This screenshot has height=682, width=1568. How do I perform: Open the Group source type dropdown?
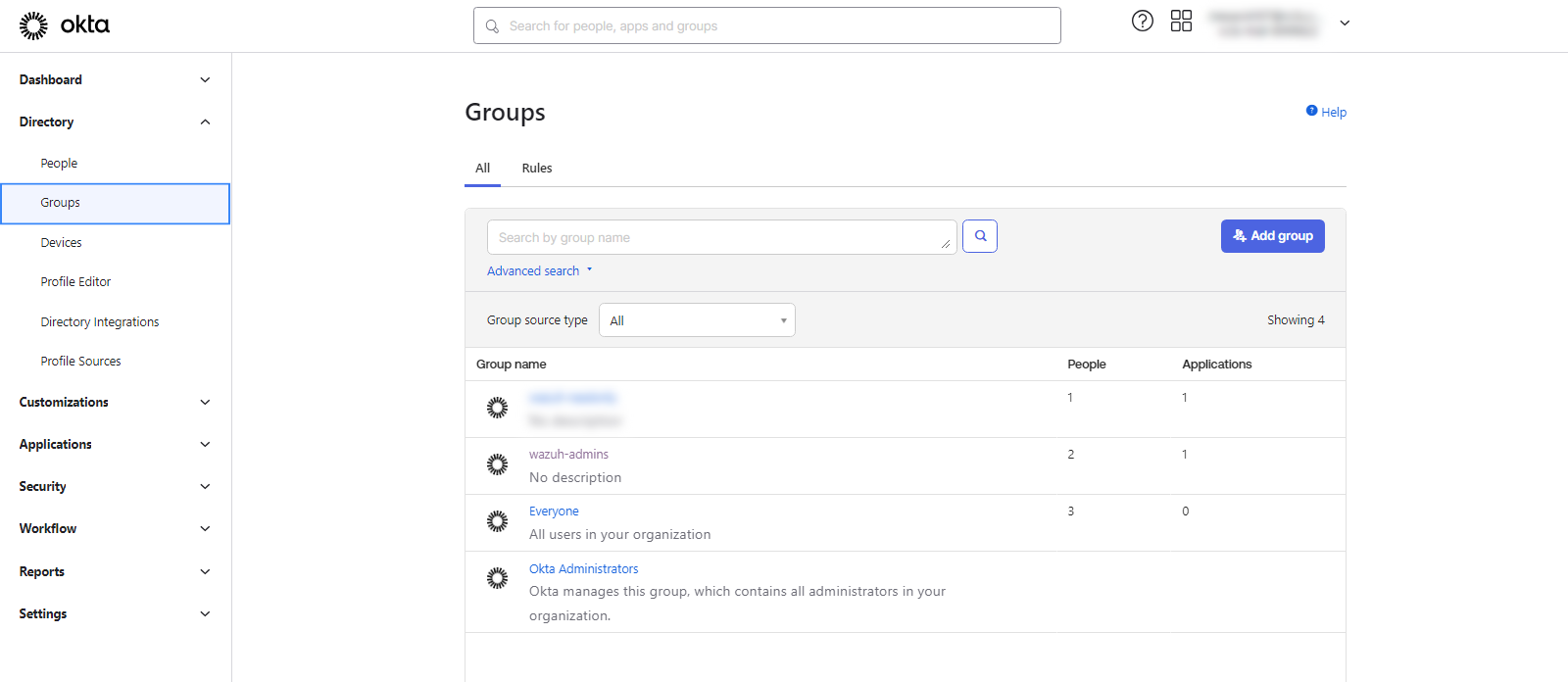(x=697, y=320)
